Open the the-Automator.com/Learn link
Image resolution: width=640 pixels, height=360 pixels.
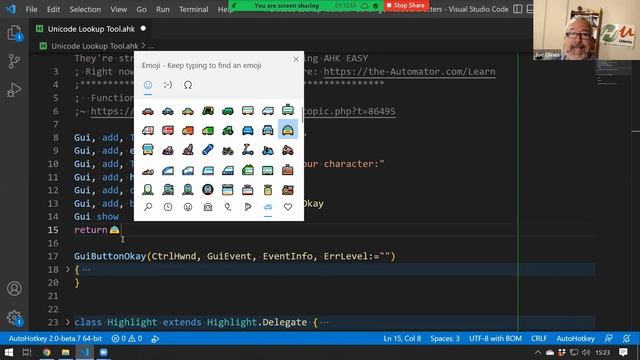click(x=409, y=71)
